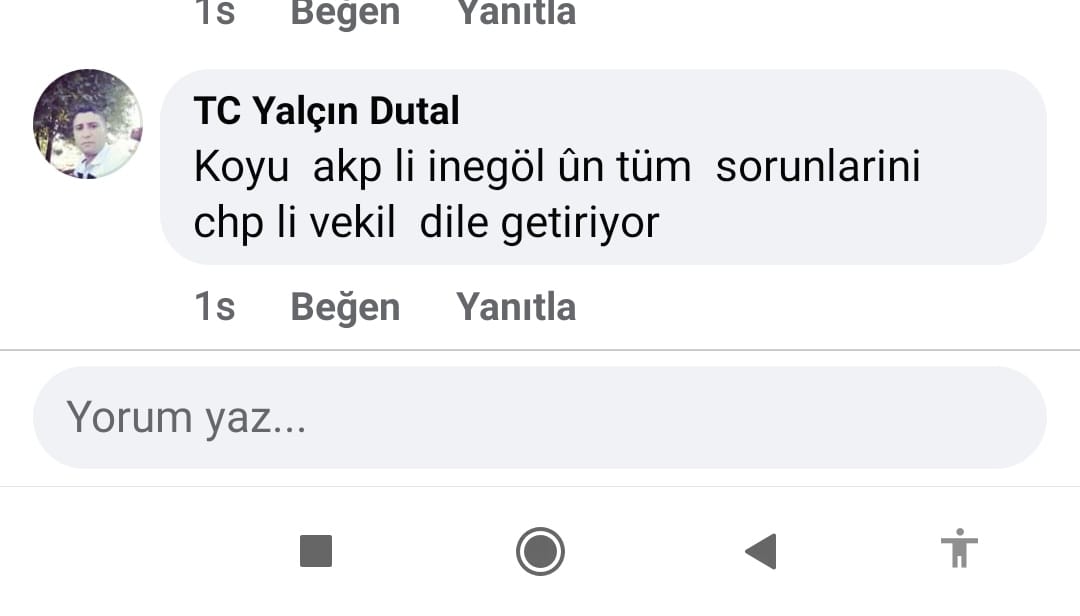Screen dimensions: 1080x616
Task: Go back using the triangle navigation icon
Action: click(761, 551)
